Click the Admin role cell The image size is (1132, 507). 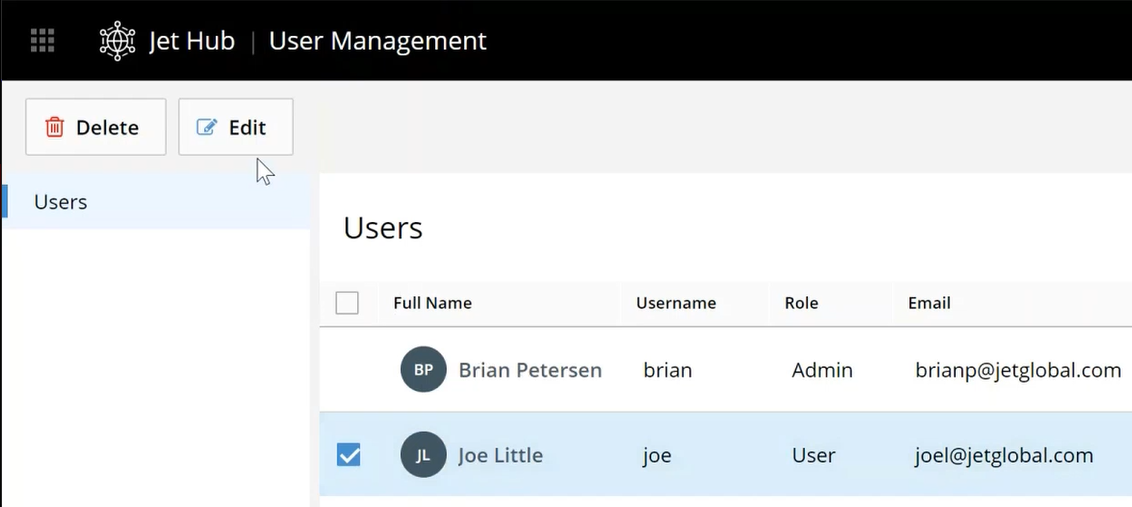pyautogui.click(x=822, y=370)
